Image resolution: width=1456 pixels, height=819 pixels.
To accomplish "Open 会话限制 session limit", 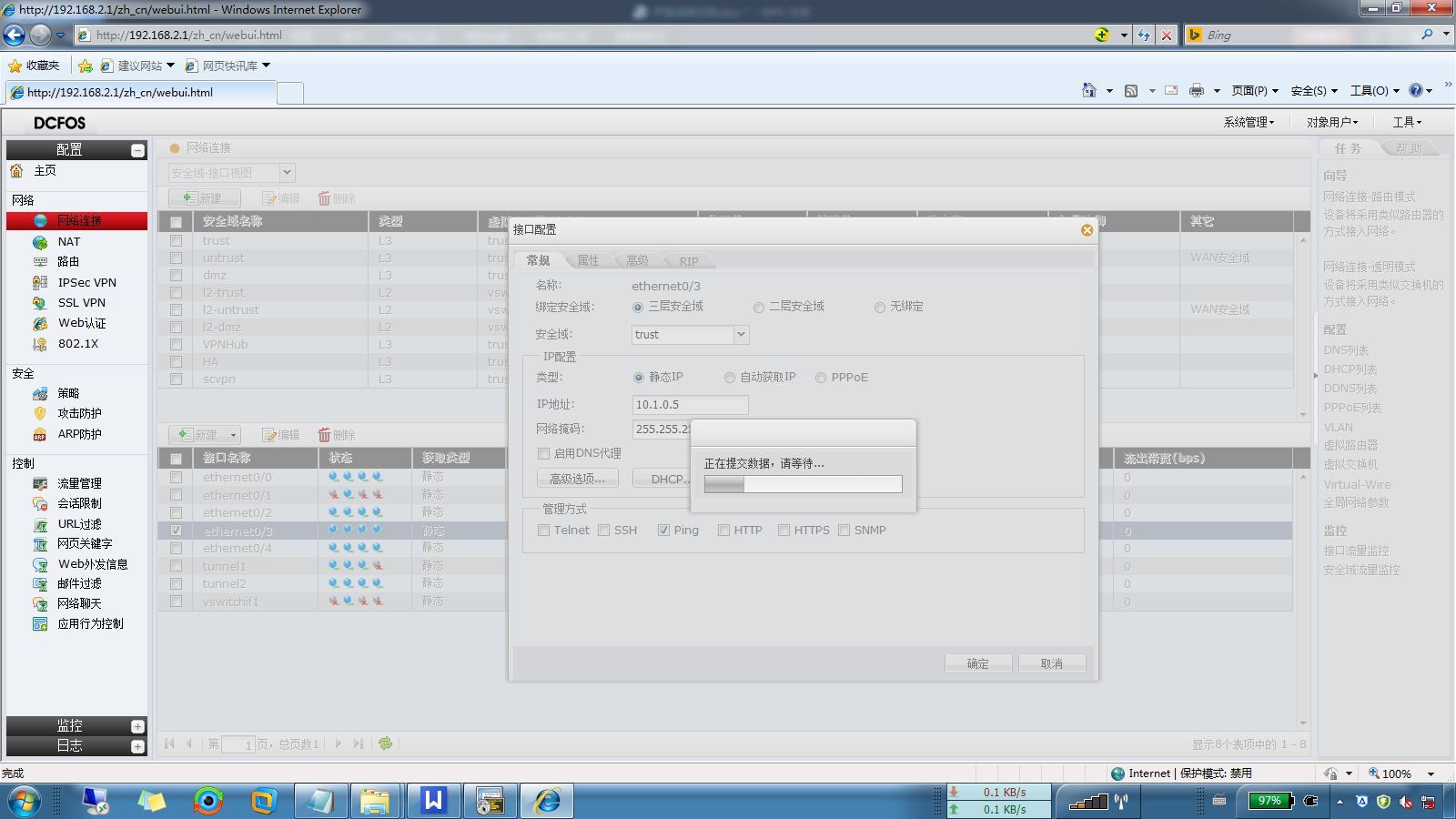I will (79, 504).
